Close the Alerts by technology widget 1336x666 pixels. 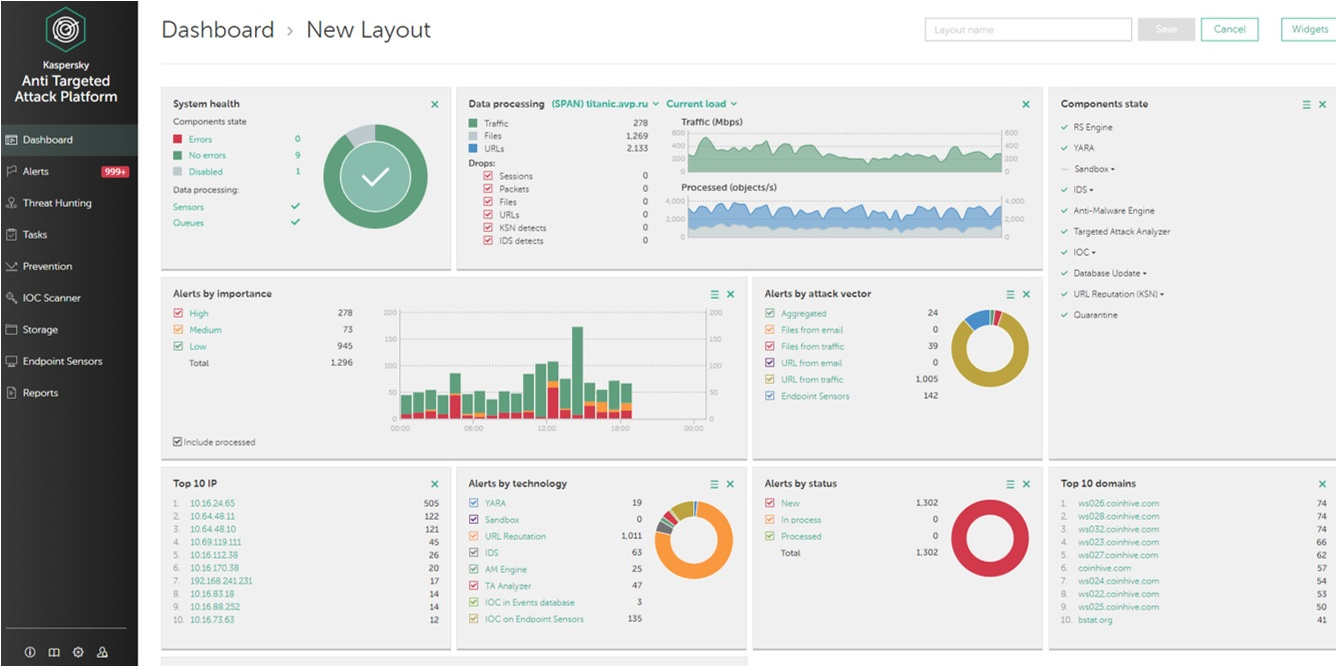tap(730, 484)
